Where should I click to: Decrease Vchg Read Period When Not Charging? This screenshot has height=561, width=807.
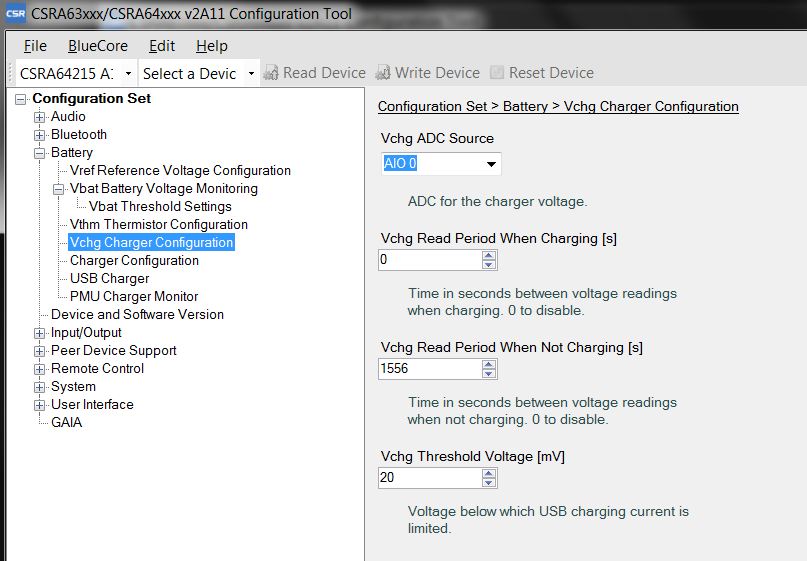click(489, 374)
